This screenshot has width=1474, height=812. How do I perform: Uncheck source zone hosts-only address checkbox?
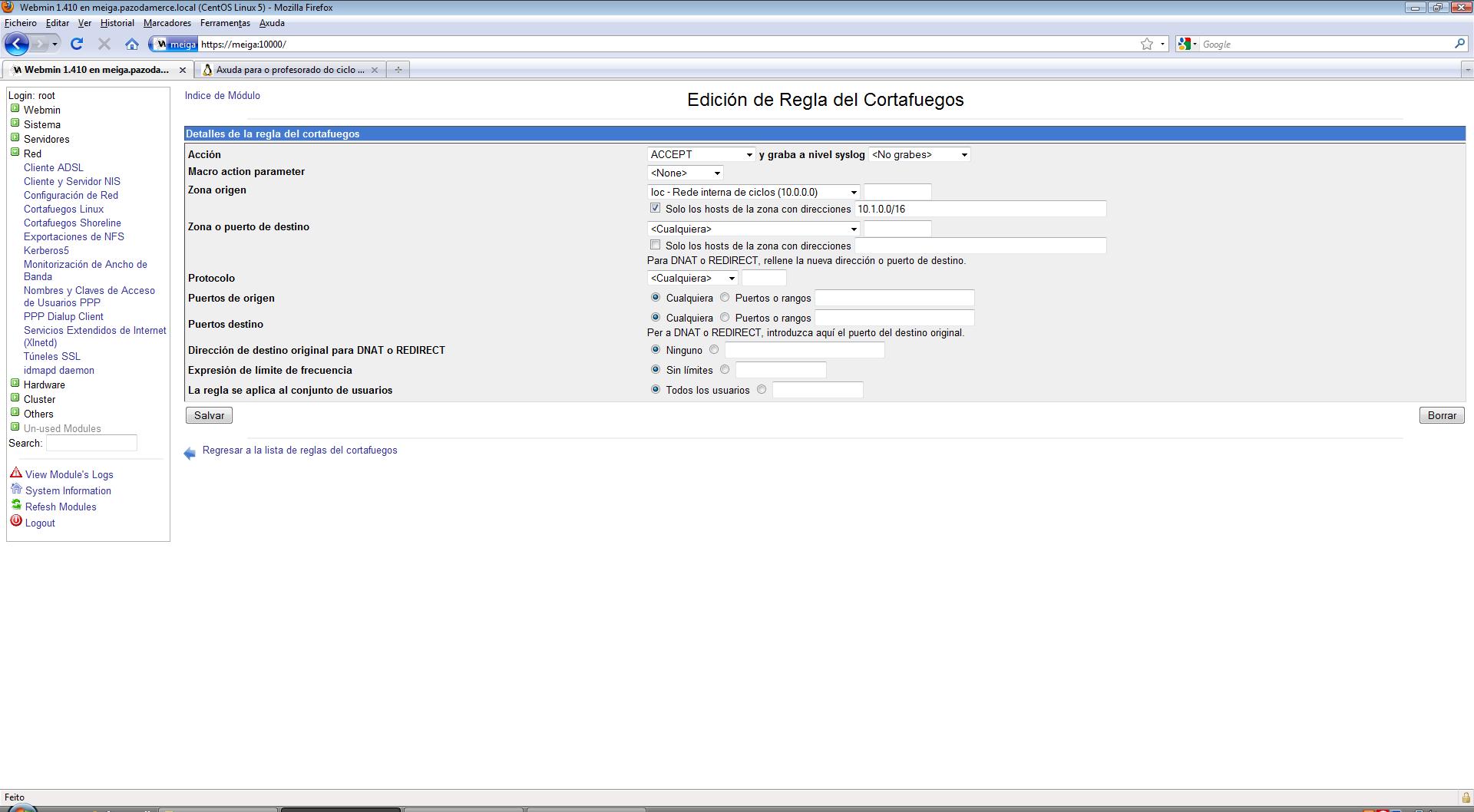[x=655, y=208]
